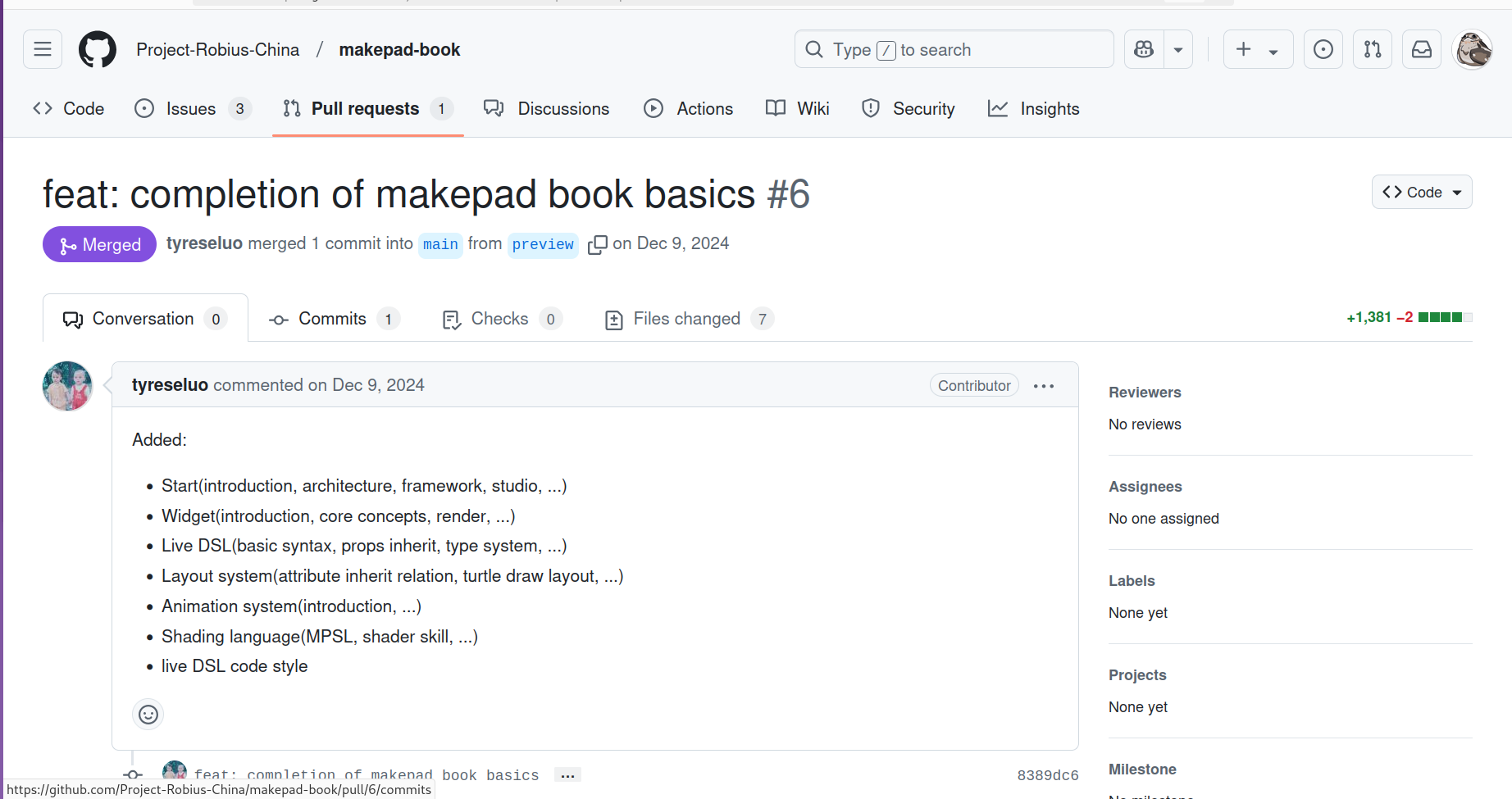View your pull requests icon in header
The height and width of the screenshot is (799, 1512).
pyautogui.click(x=1373, y=49)
